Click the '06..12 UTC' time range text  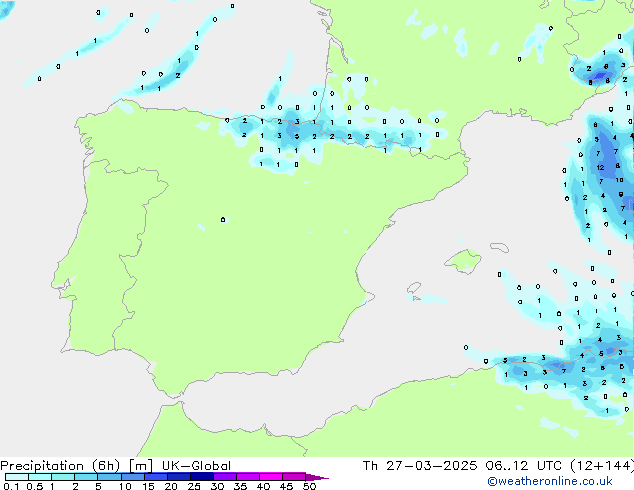coord(523,466)
